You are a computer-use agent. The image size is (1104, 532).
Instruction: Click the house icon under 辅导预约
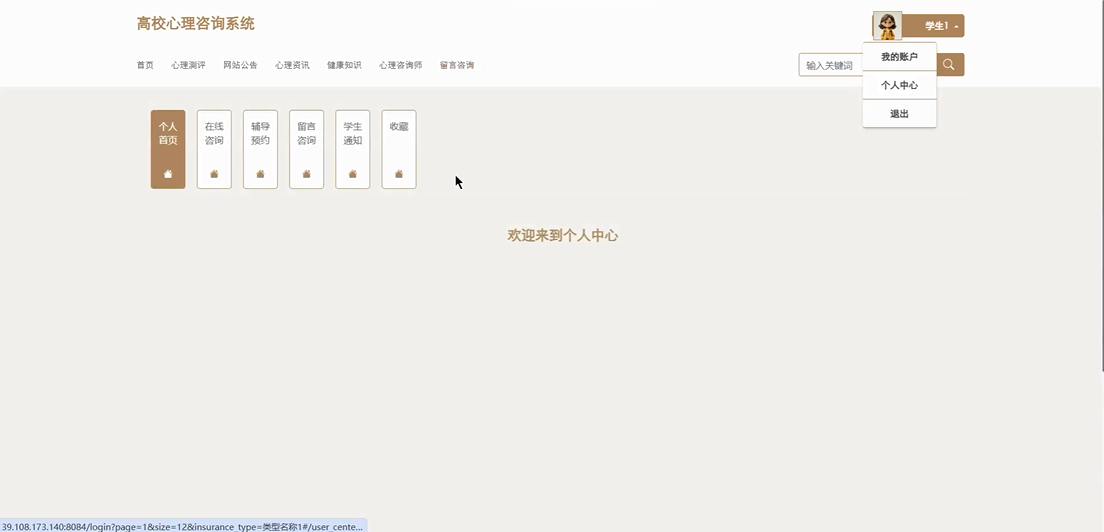pyautogui.click(x=260, y=174)
